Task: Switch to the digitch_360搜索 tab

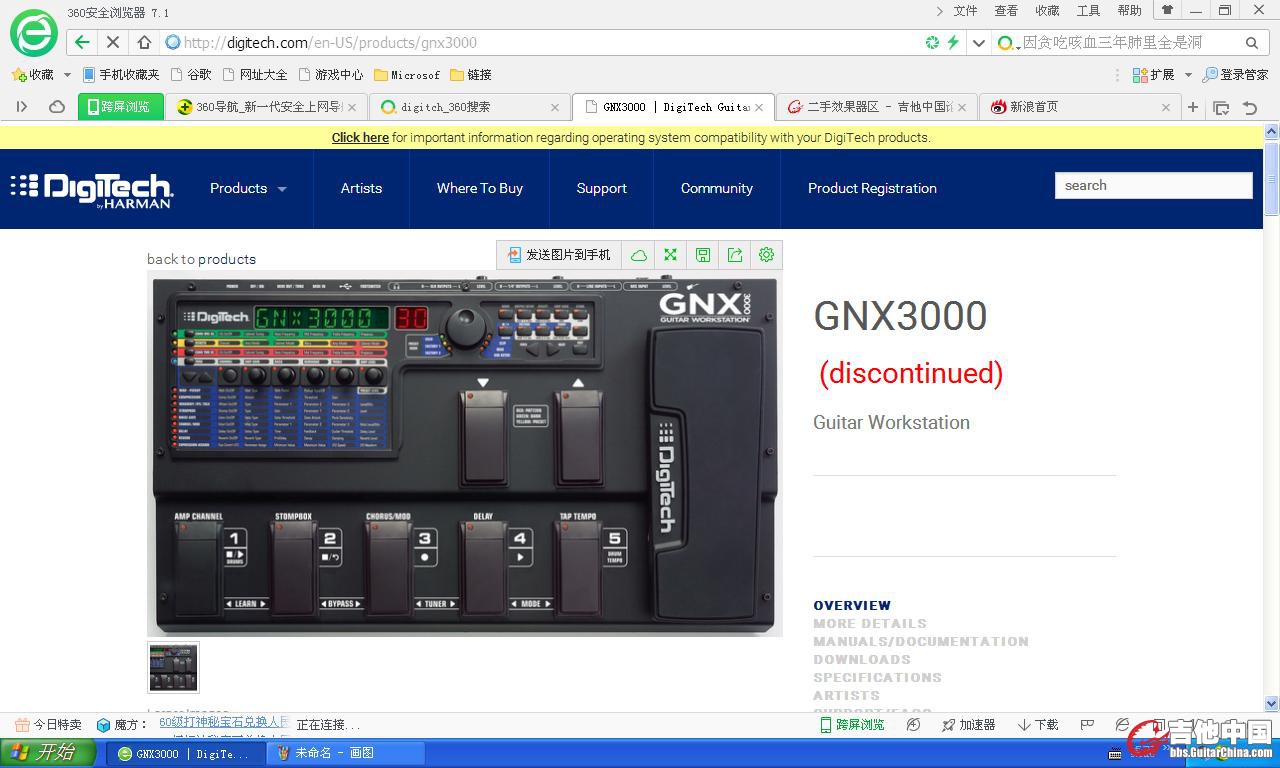Action: coord(469,107)
